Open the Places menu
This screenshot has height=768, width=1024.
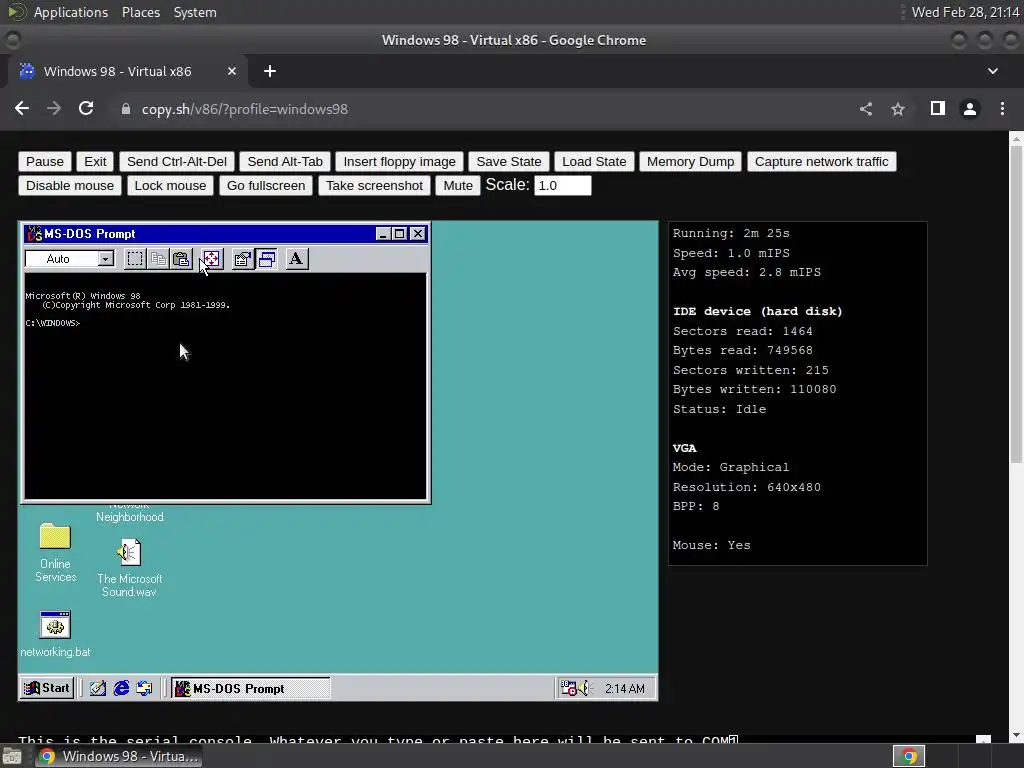(x=141, y=12)
